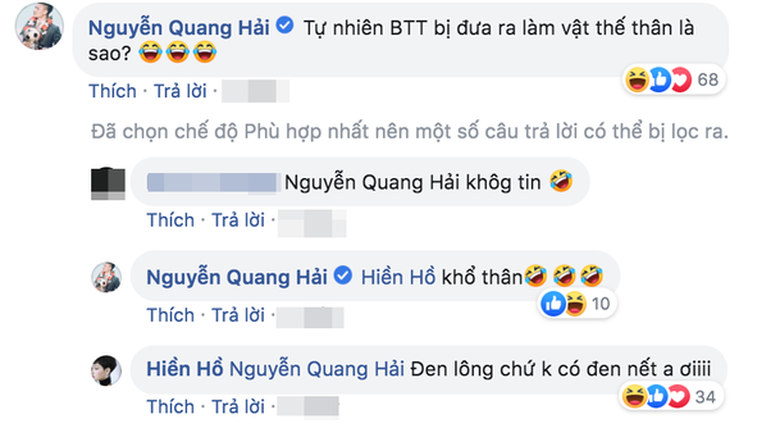Open reactions showing 68 on top comment

click(x=673, y=80)
